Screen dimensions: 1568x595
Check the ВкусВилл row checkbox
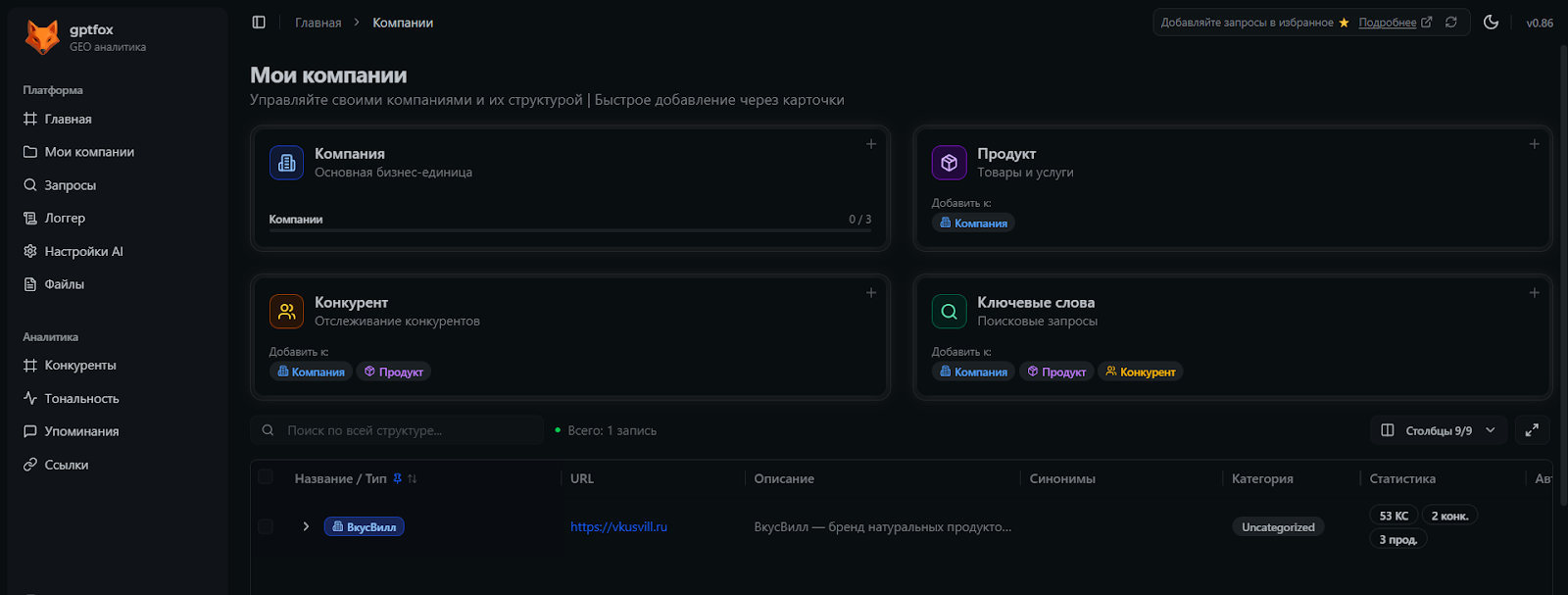pos(266,527)
